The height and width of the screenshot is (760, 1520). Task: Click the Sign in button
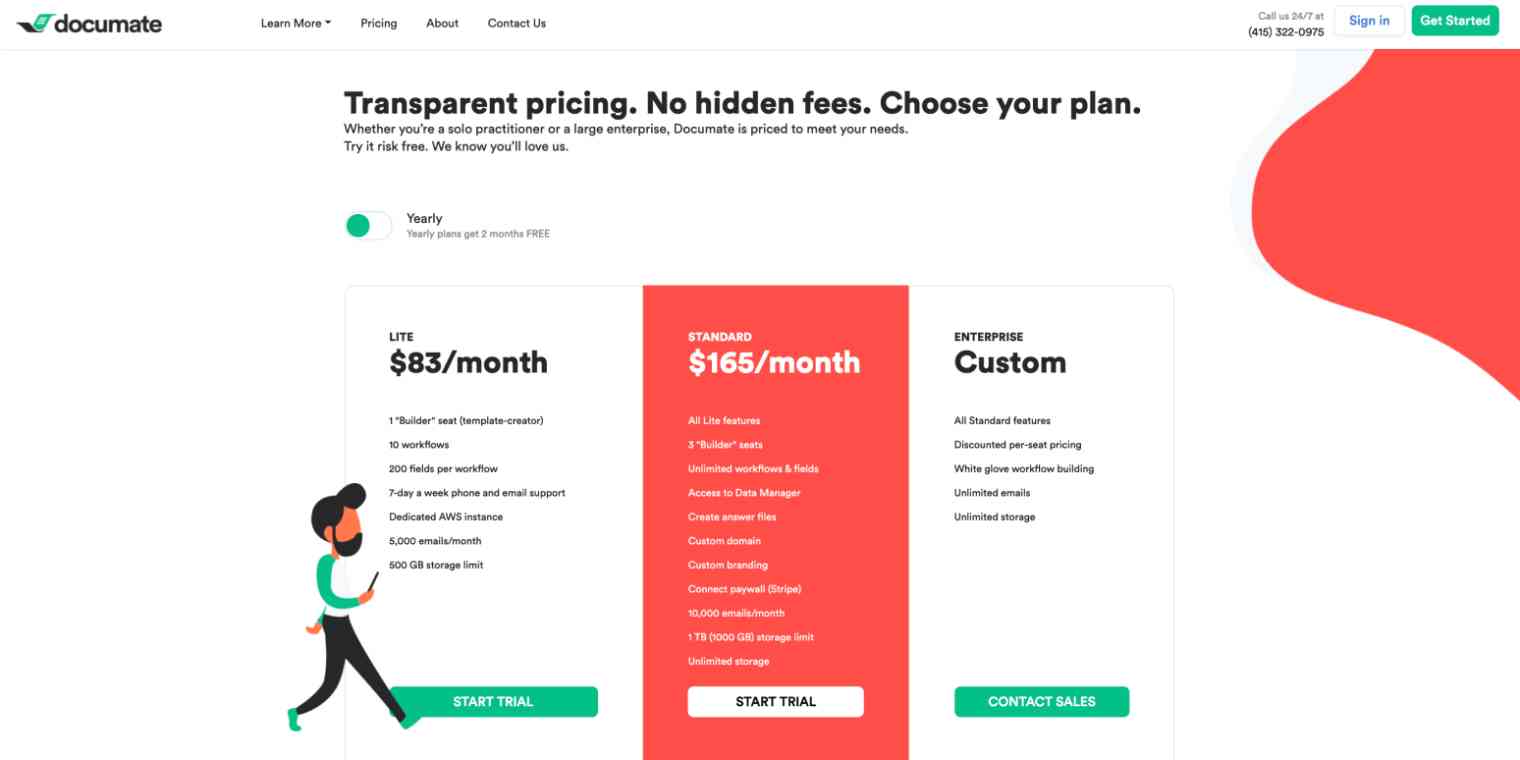[x=1368, y=21]
